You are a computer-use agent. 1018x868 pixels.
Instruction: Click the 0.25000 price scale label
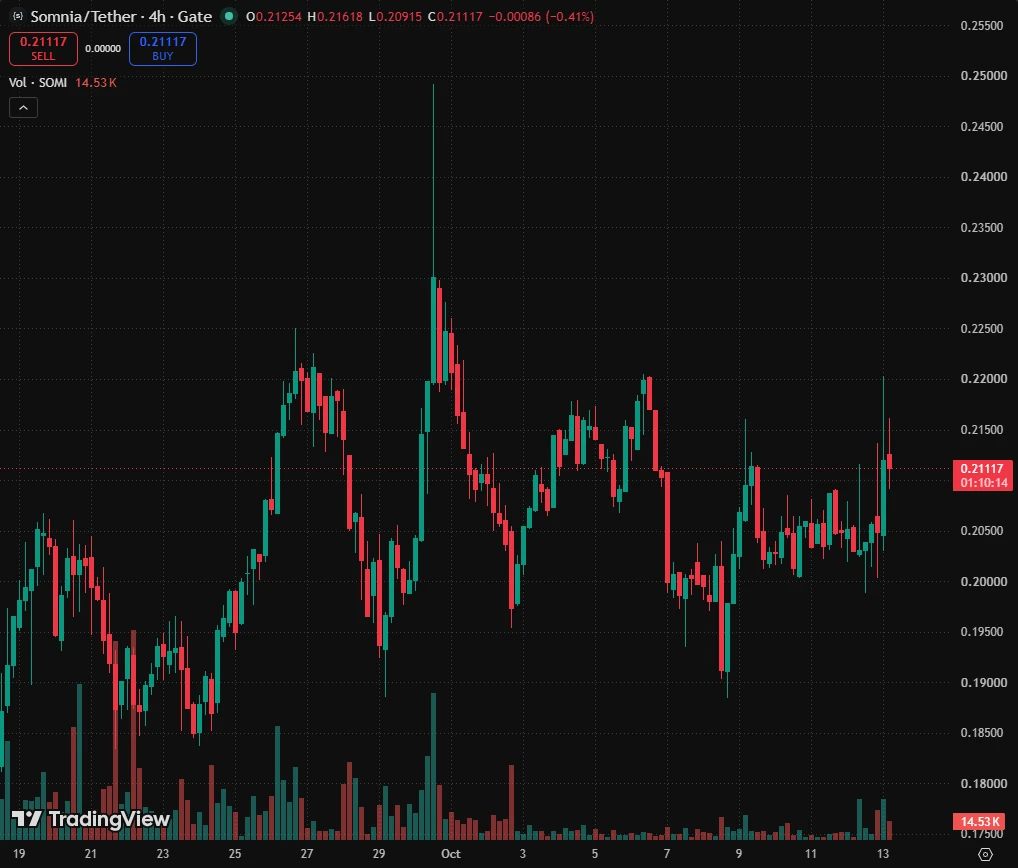tap(982, 76)
